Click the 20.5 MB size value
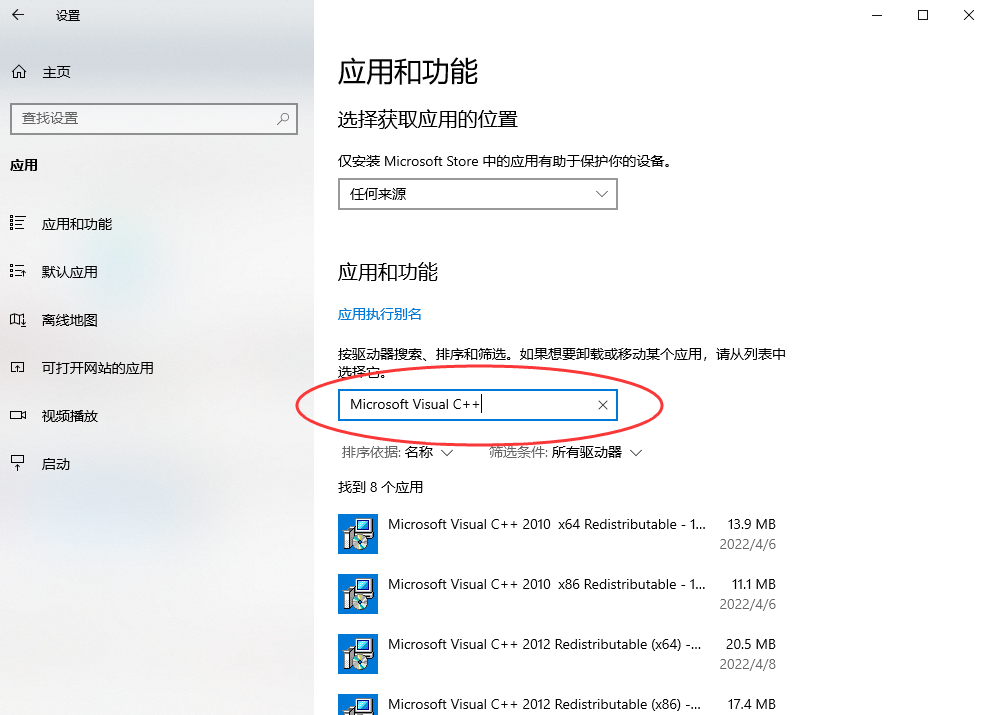The image size is (986, 715). tap(751, 645)
